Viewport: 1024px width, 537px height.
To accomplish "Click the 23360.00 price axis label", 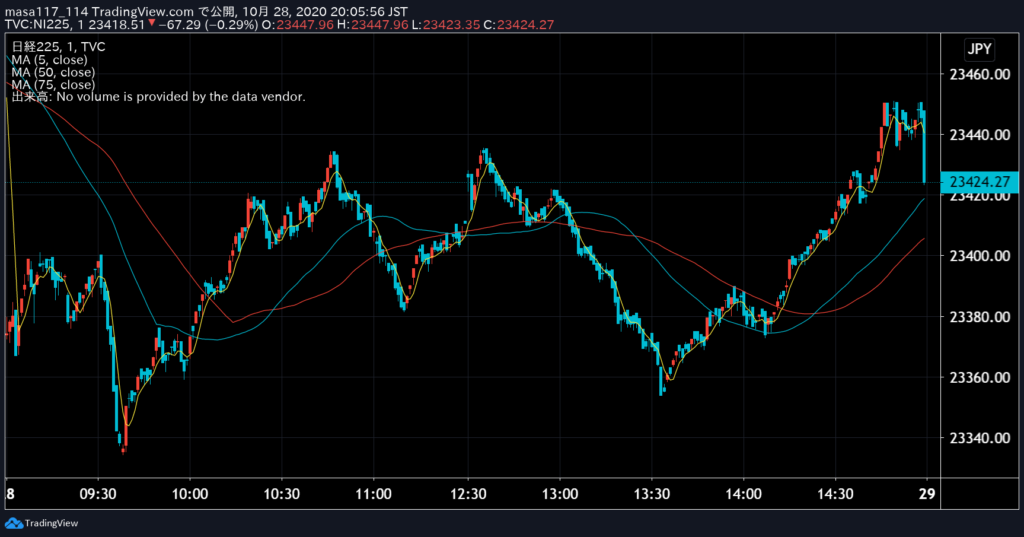I will [x=980, y=378].
